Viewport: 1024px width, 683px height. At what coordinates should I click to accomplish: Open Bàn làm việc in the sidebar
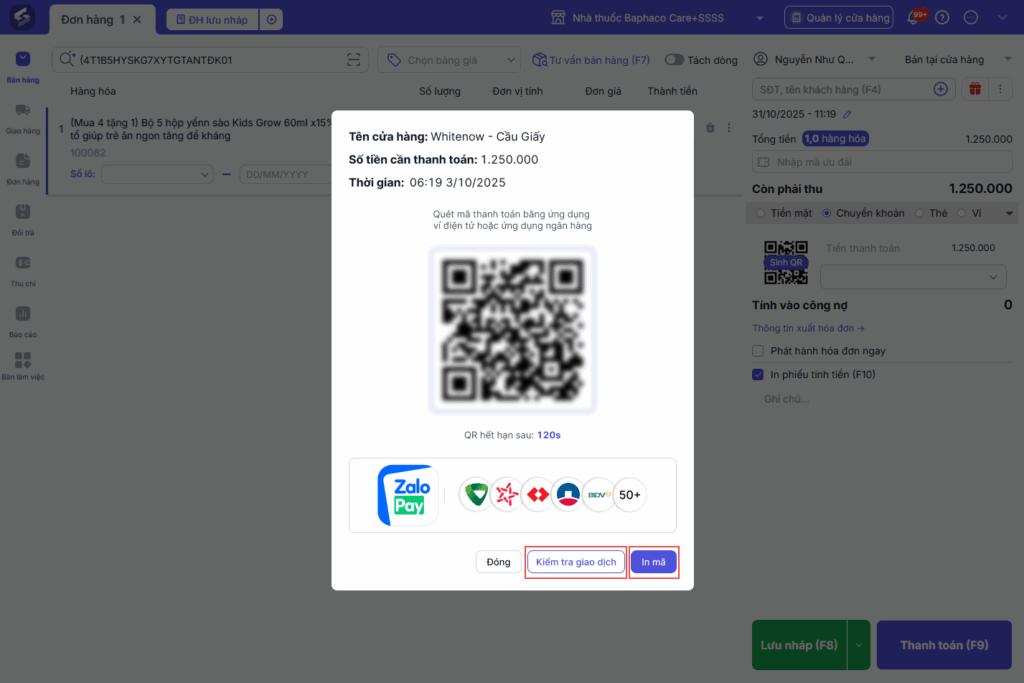pos(23,366)
